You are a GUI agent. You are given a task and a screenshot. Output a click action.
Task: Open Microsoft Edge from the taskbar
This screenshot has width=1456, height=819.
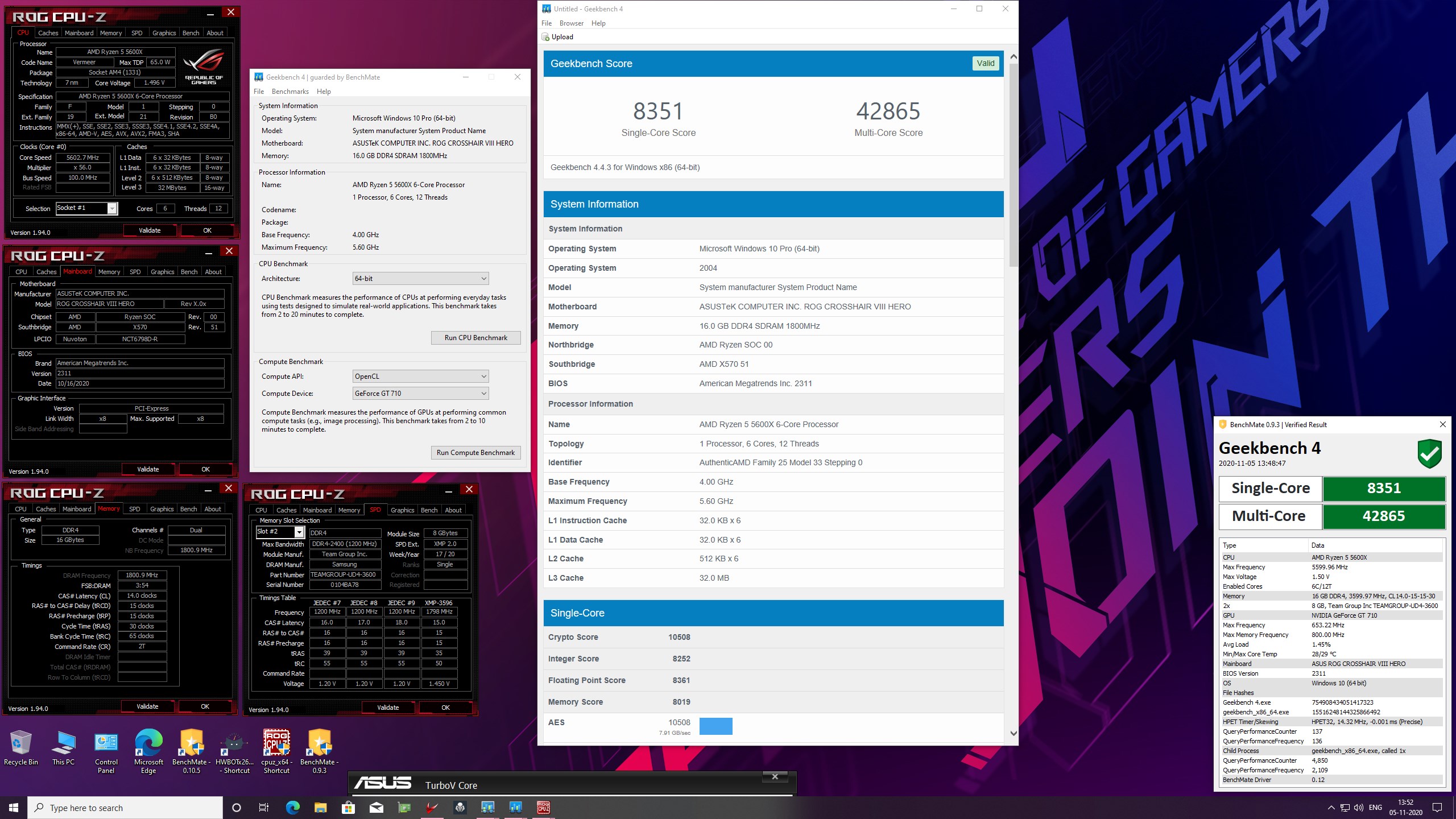tap(292, 808)
